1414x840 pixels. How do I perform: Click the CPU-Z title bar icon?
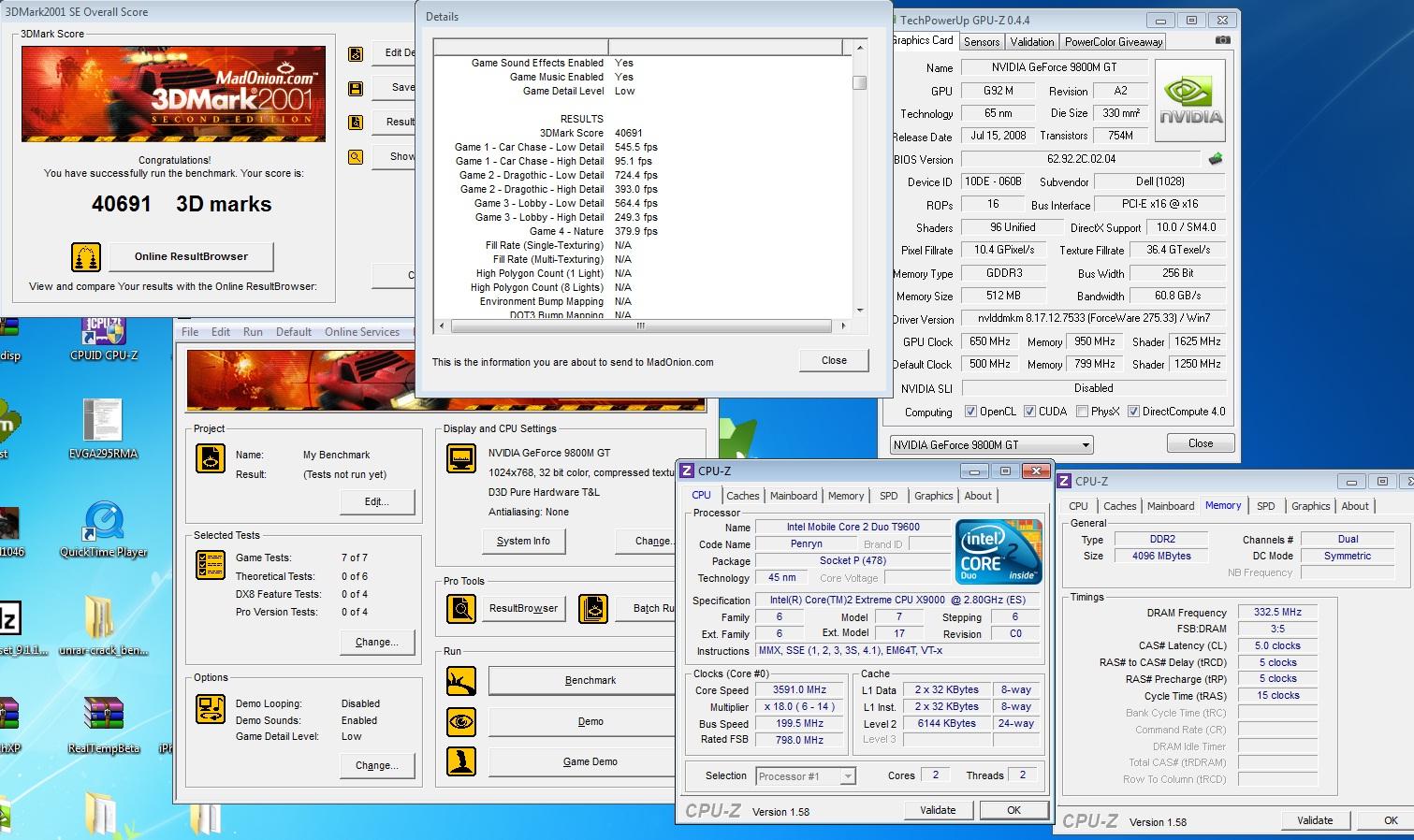(688, 471)
